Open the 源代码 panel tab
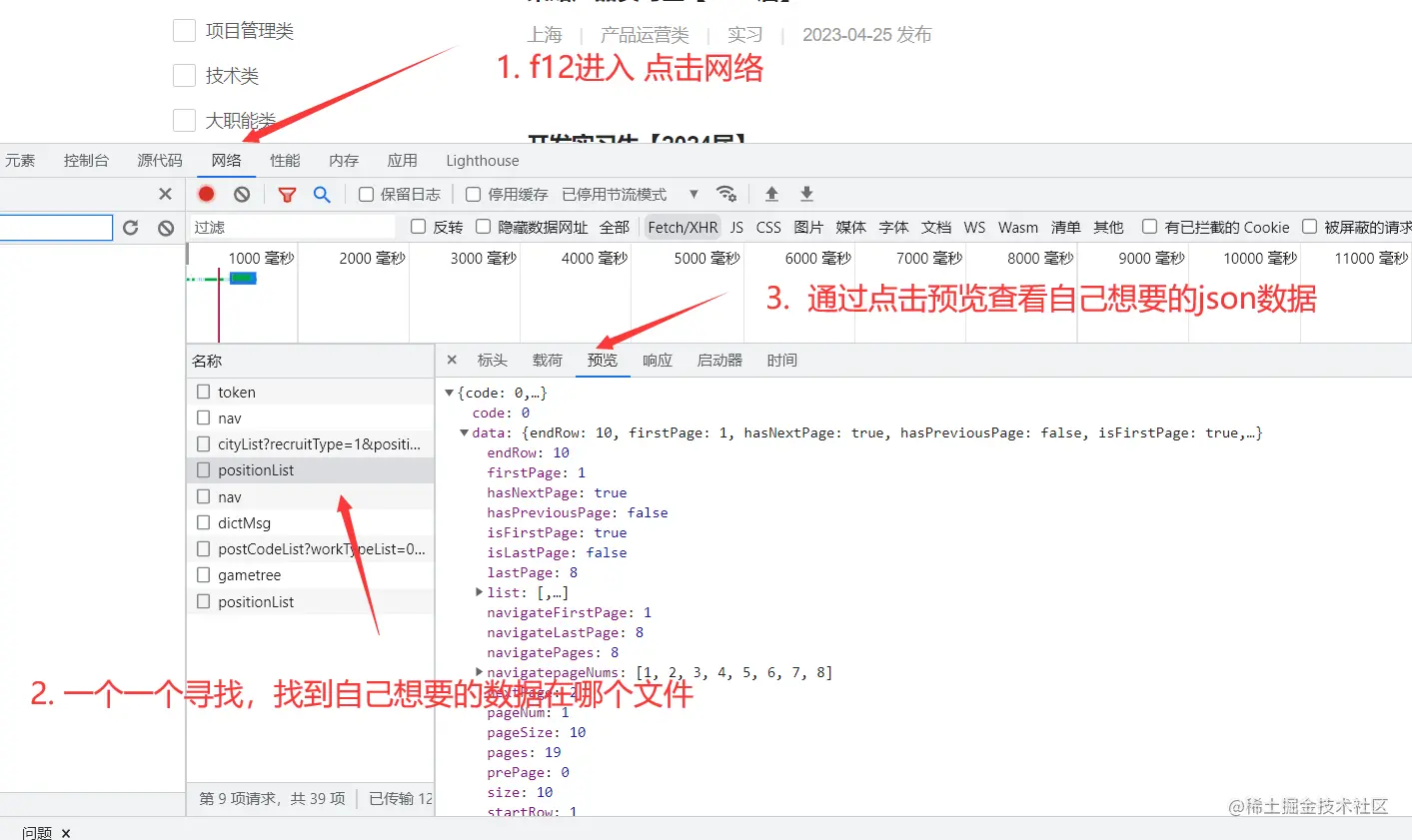This screenshot has height=840, width=1412. 160,160
